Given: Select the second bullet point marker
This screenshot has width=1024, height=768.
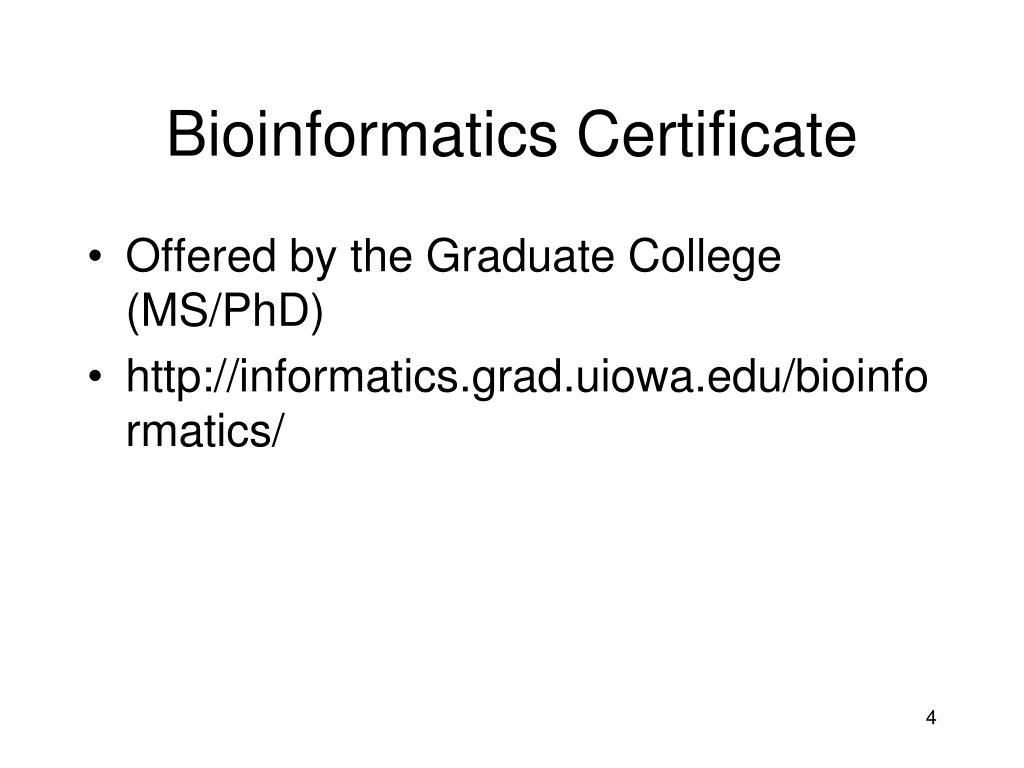Looking at the screenshot, I should [x=95, y=377].
